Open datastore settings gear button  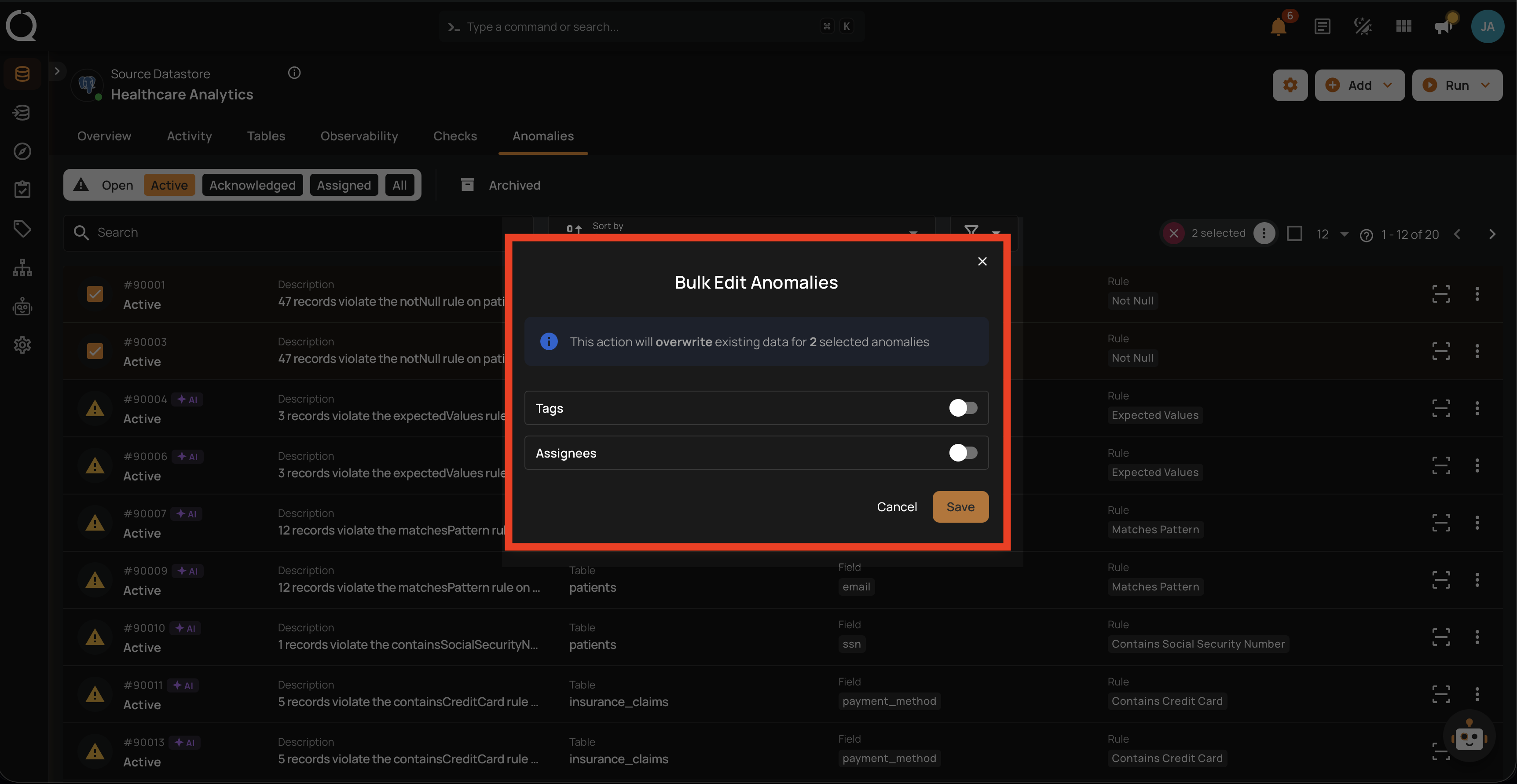1290,85
